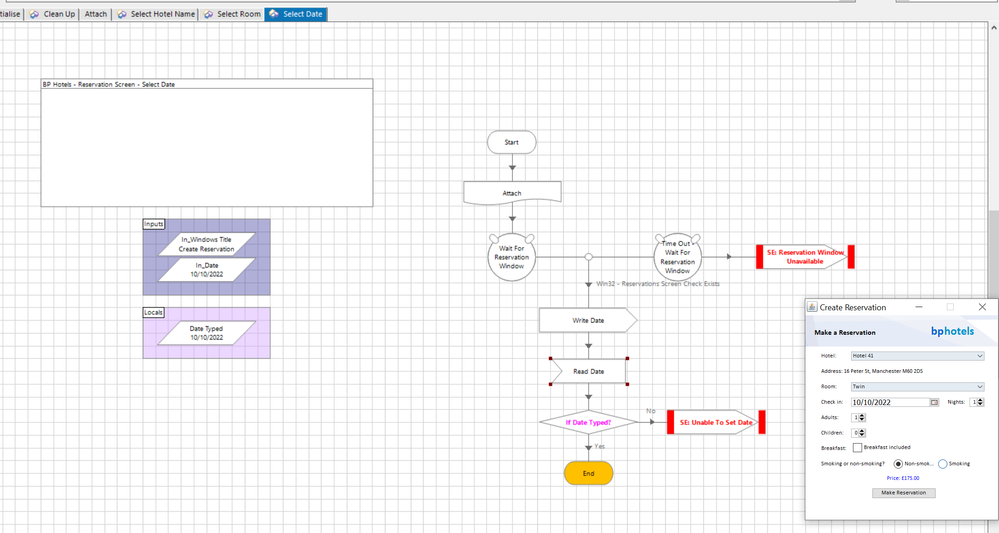Open the Check in calendar picker icon
999x533 pixels.
click(935, 402)
